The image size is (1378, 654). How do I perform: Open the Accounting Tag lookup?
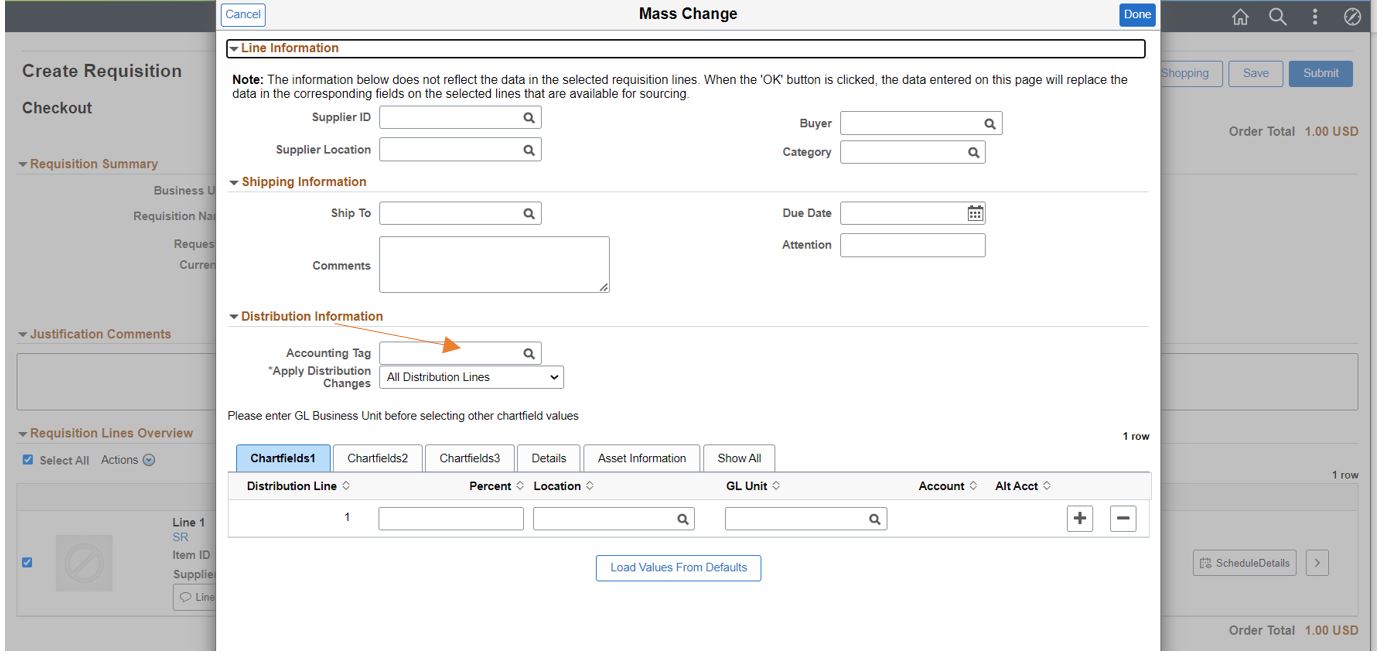click(530, 352)
